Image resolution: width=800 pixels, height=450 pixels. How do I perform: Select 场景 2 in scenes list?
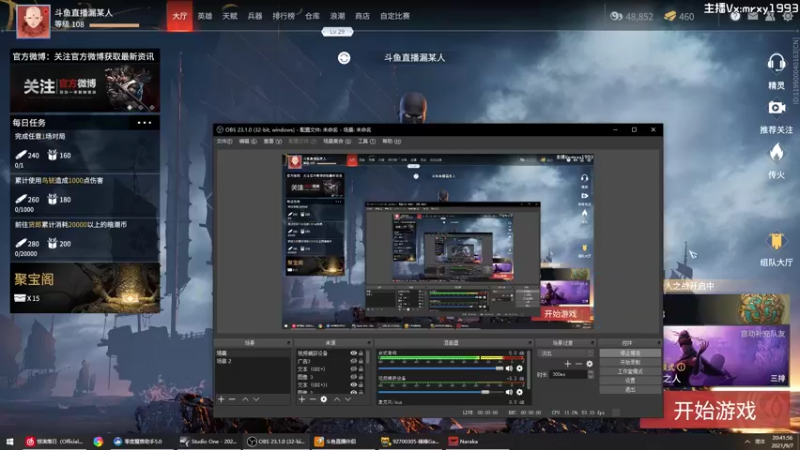point(252,361)
